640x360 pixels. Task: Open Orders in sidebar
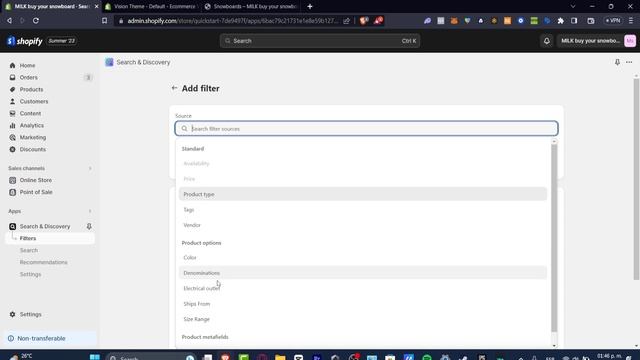pos(29,78)
